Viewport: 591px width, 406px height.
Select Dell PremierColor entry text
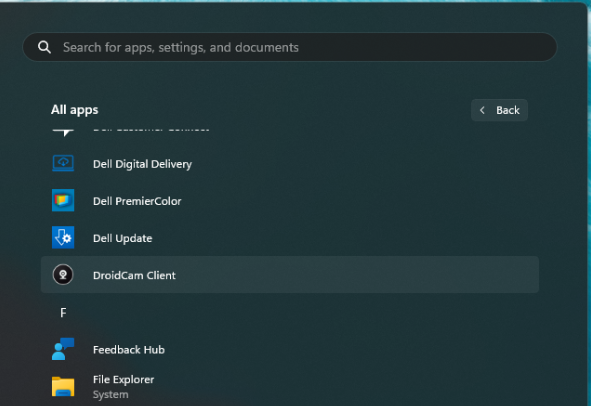pos(137,201)
